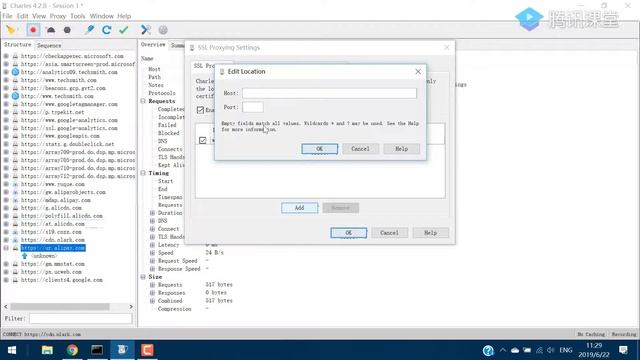Open the black terminal window taskbar icon
This screenshot has width=640, height=360.
point(97,350)
